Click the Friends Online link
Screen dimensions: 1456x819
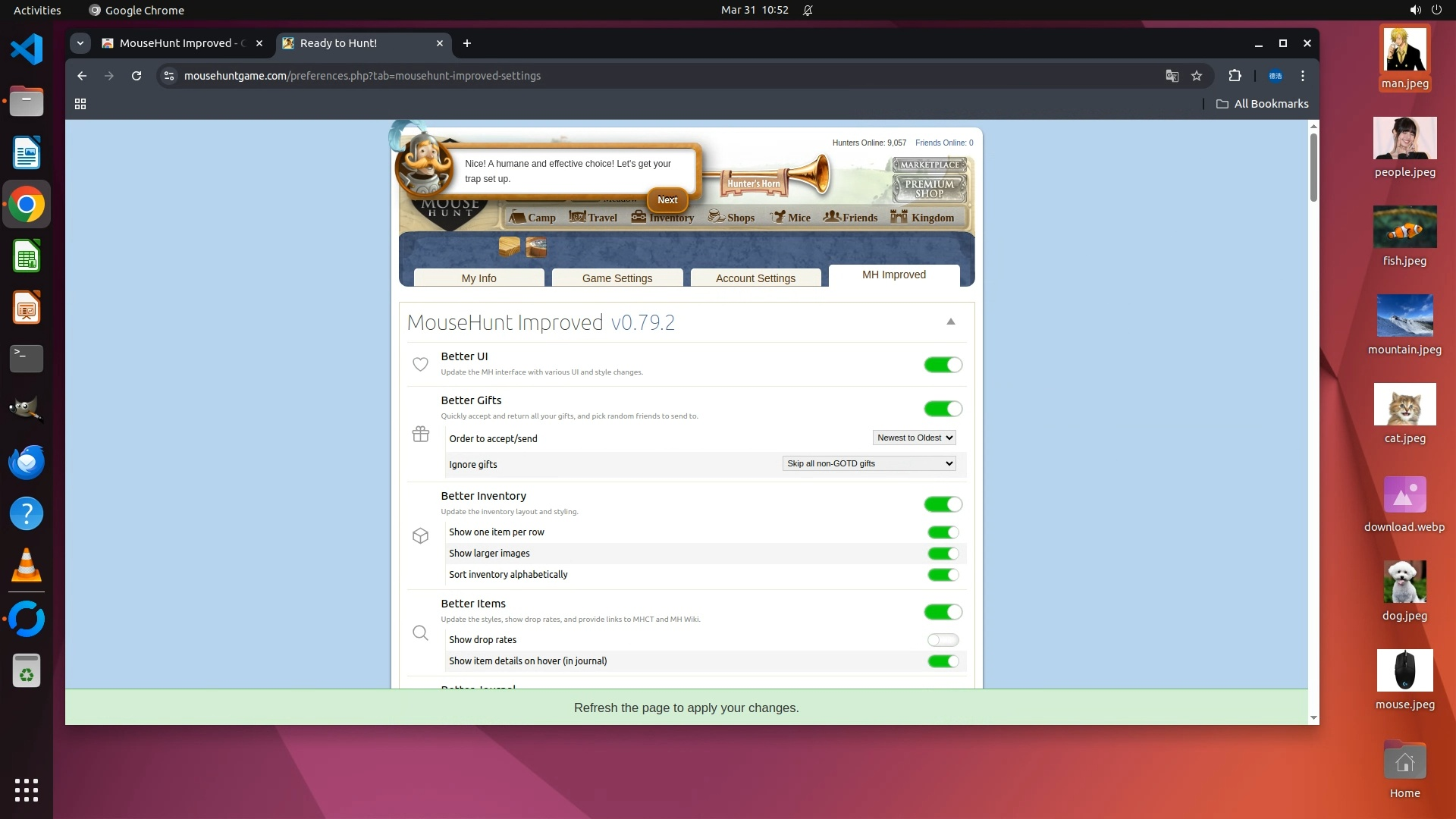(x=943, y=143)
